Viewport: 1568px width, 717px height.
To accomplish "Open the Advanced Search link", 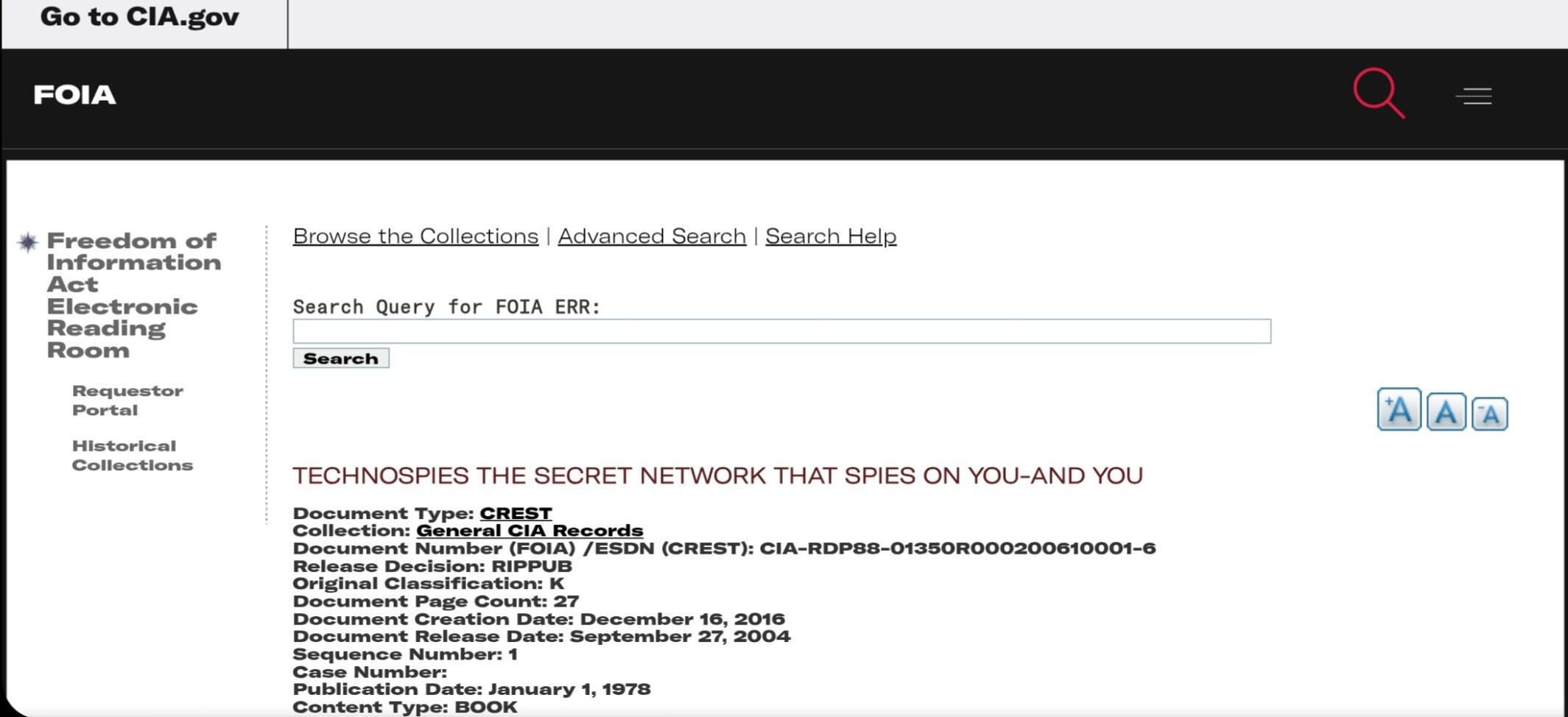I will point(652,236).
